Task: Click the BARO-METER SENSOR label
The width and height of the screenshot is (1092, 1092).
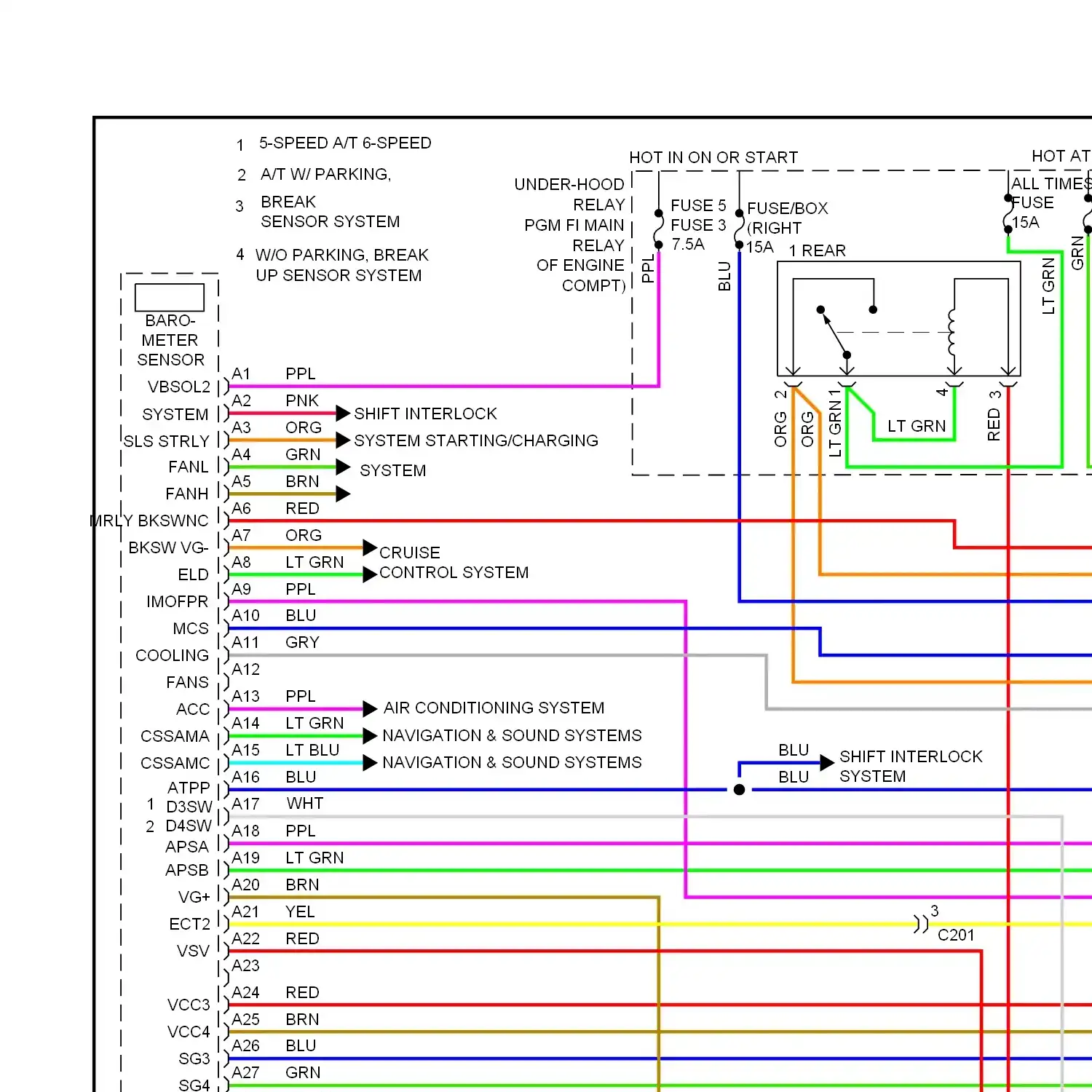Action: (170, 341)
